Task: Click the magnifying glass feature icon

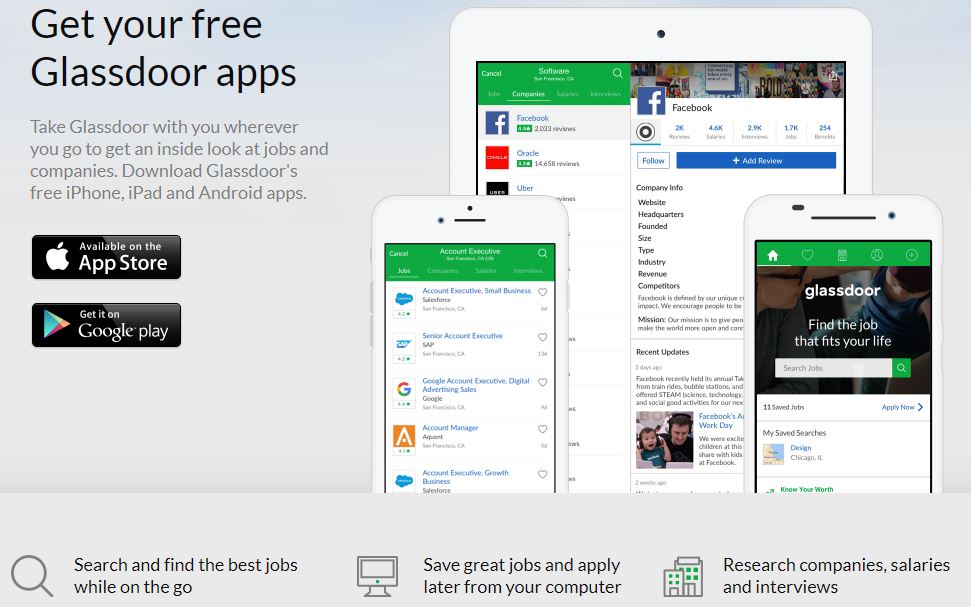Action: 32,576
